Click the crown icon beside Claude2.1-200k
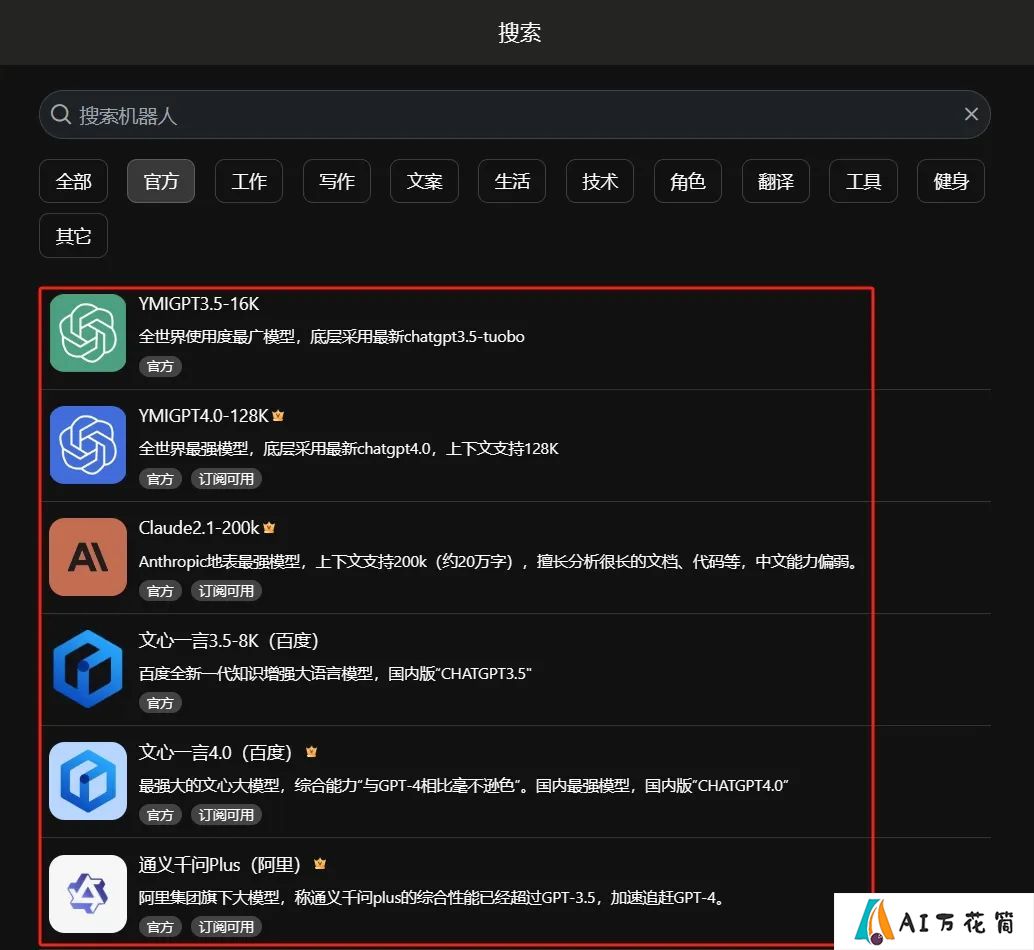 coord(269,527)
